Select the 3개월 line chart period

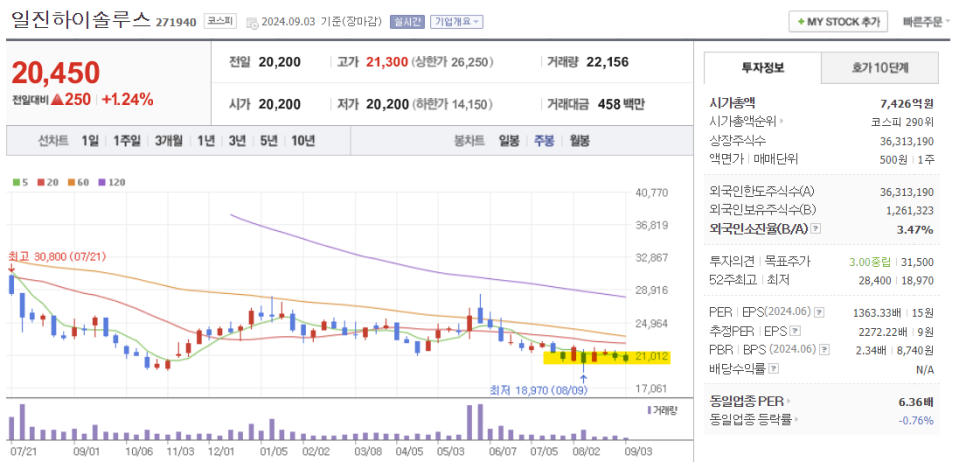pyautogui.click(x=168, y=140)
